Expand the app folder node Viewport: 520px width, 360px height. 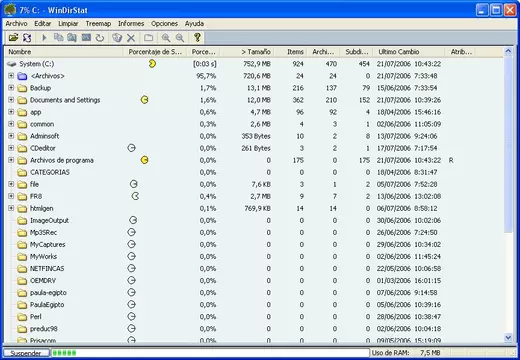(x=11, y=112)
